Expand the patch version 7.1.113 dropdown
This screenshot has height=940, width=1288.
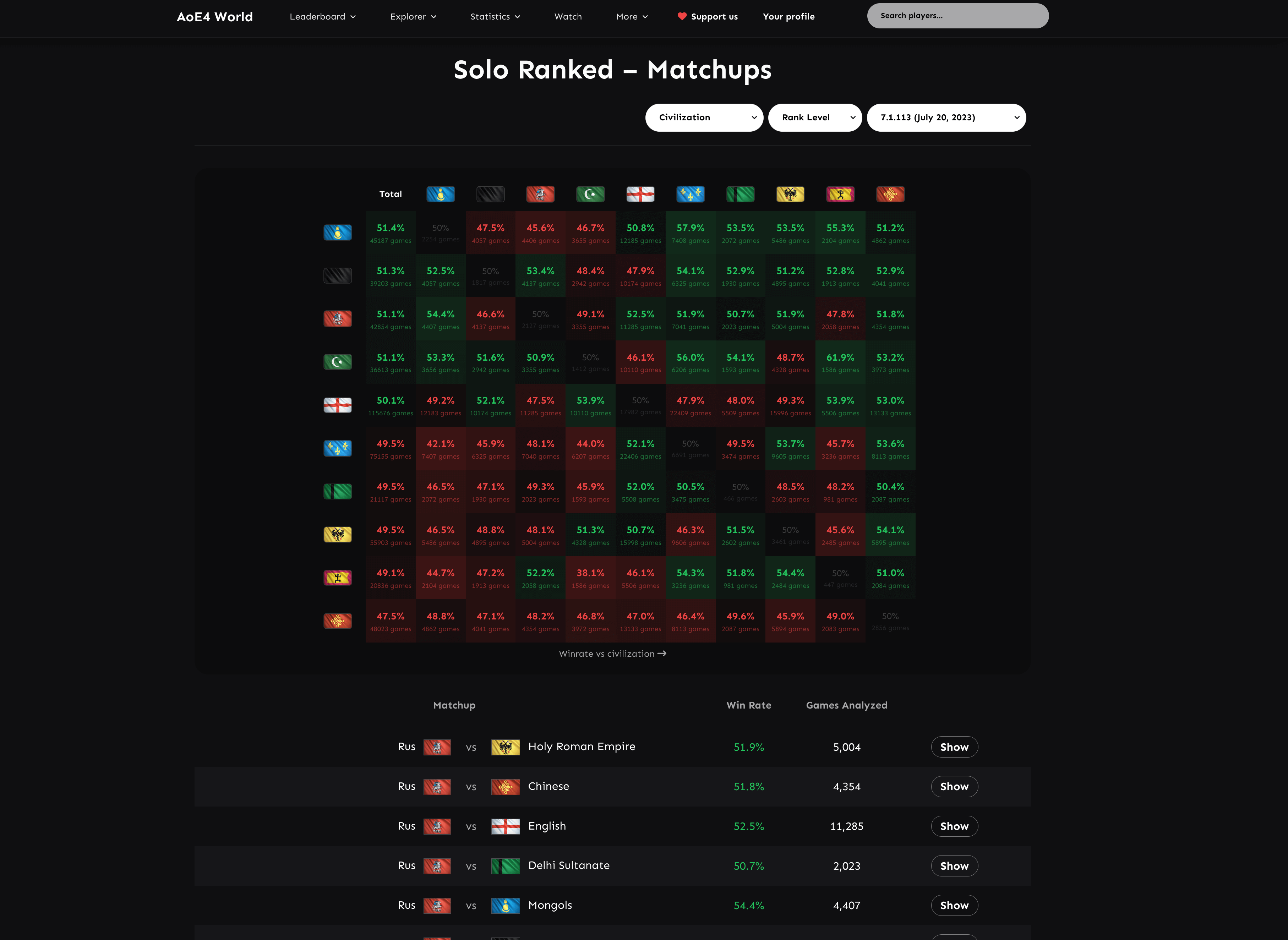[x=946, y=118]
